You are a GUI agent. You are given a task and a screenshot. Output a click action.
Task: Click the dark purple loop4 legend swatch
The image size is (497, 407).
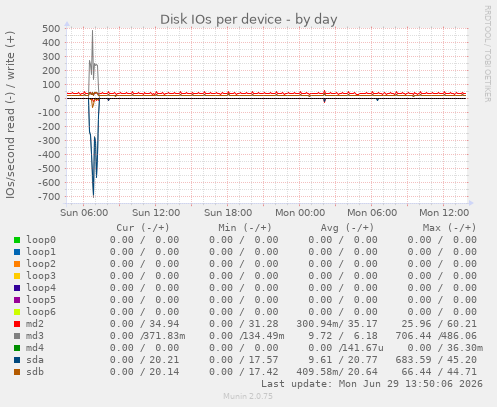[17, 288]
